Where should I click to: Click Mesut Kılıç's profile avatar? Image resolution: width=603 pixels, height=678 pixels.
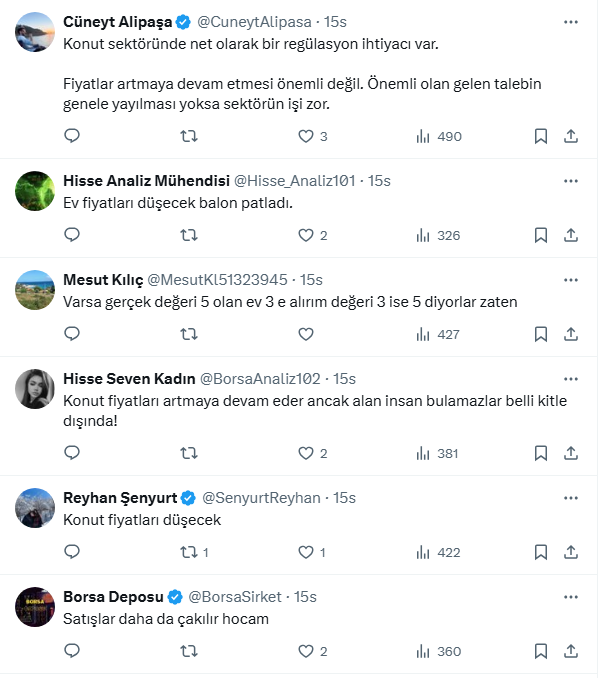[x=35, y=290]
